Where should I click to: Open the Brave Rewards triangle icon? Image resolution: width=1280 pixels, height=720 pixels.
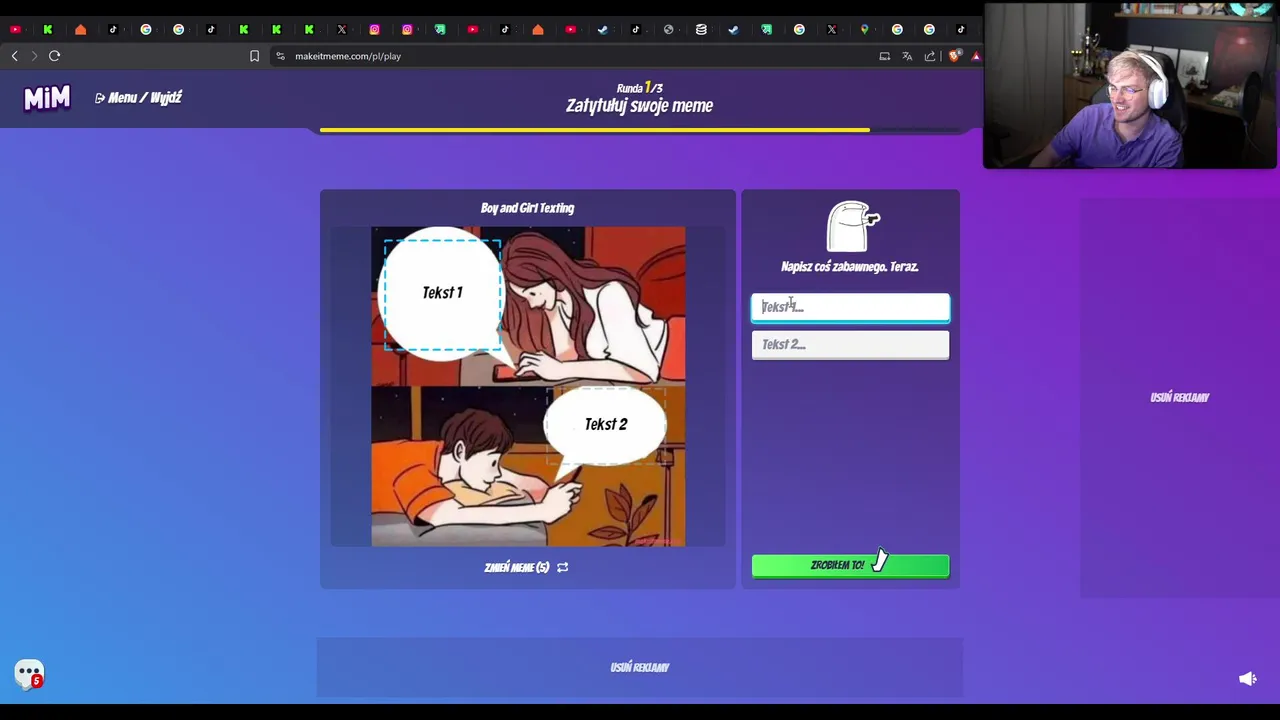[976, 56]
